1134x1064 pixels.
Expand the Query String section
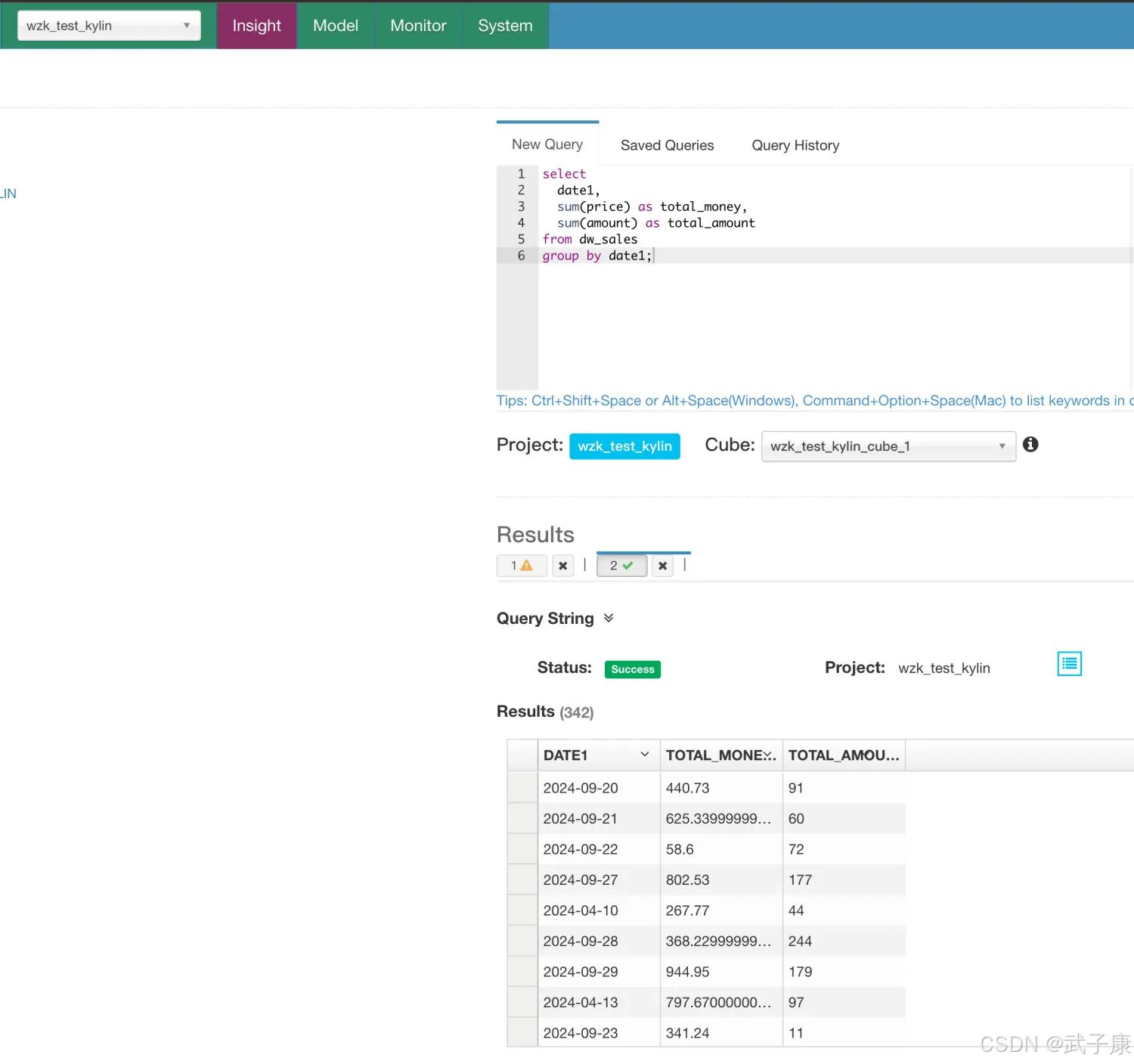tap(609, 619)
